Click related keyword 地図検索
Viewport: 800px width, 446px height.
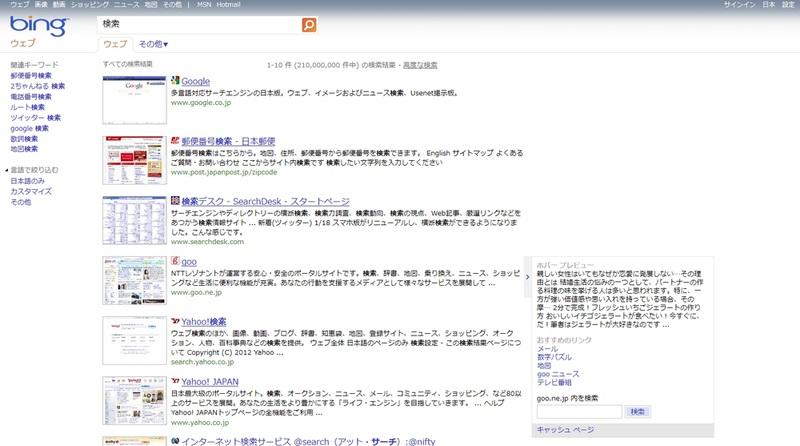[x=24, y=149]
